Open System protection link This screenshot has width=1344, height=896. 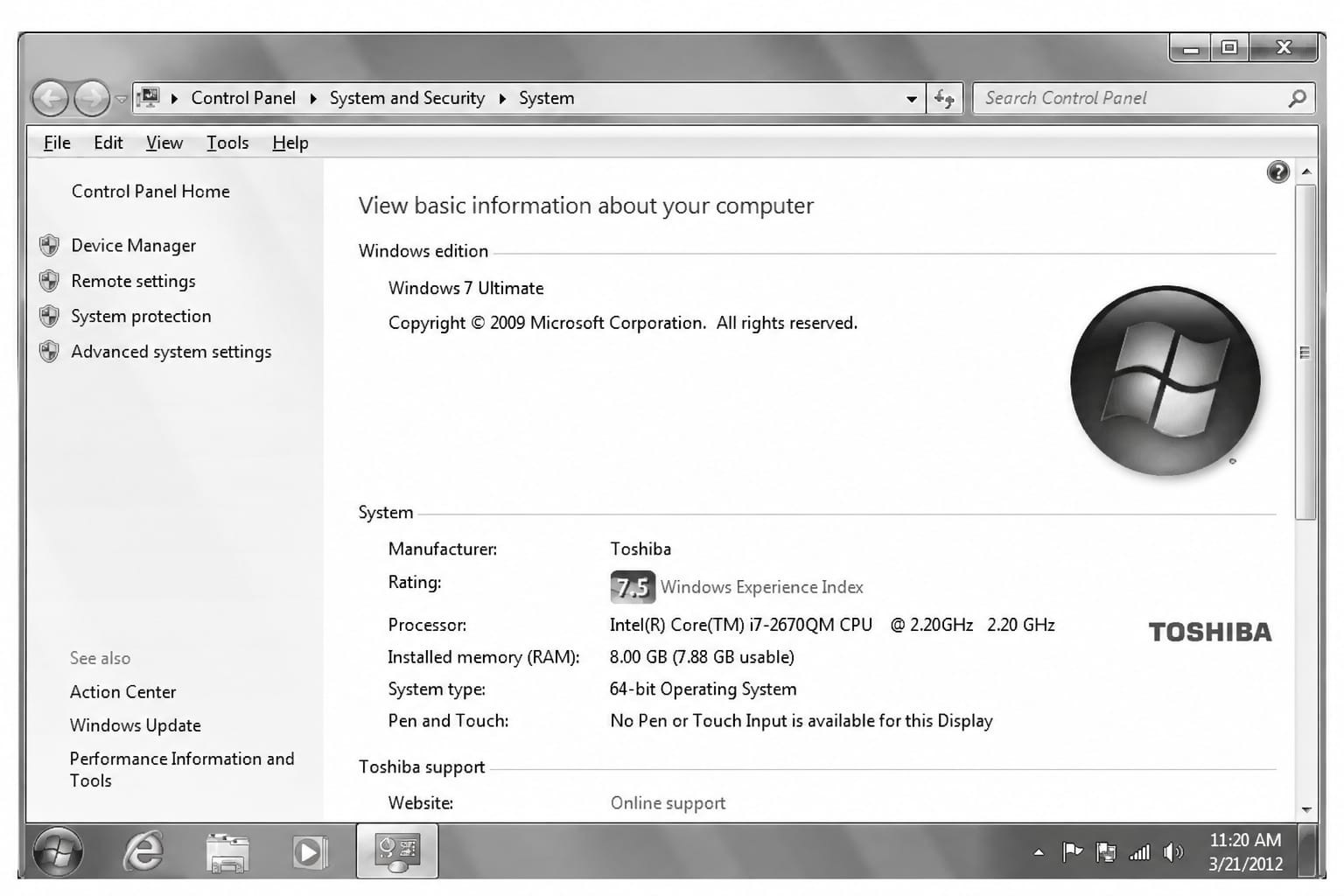141,317
